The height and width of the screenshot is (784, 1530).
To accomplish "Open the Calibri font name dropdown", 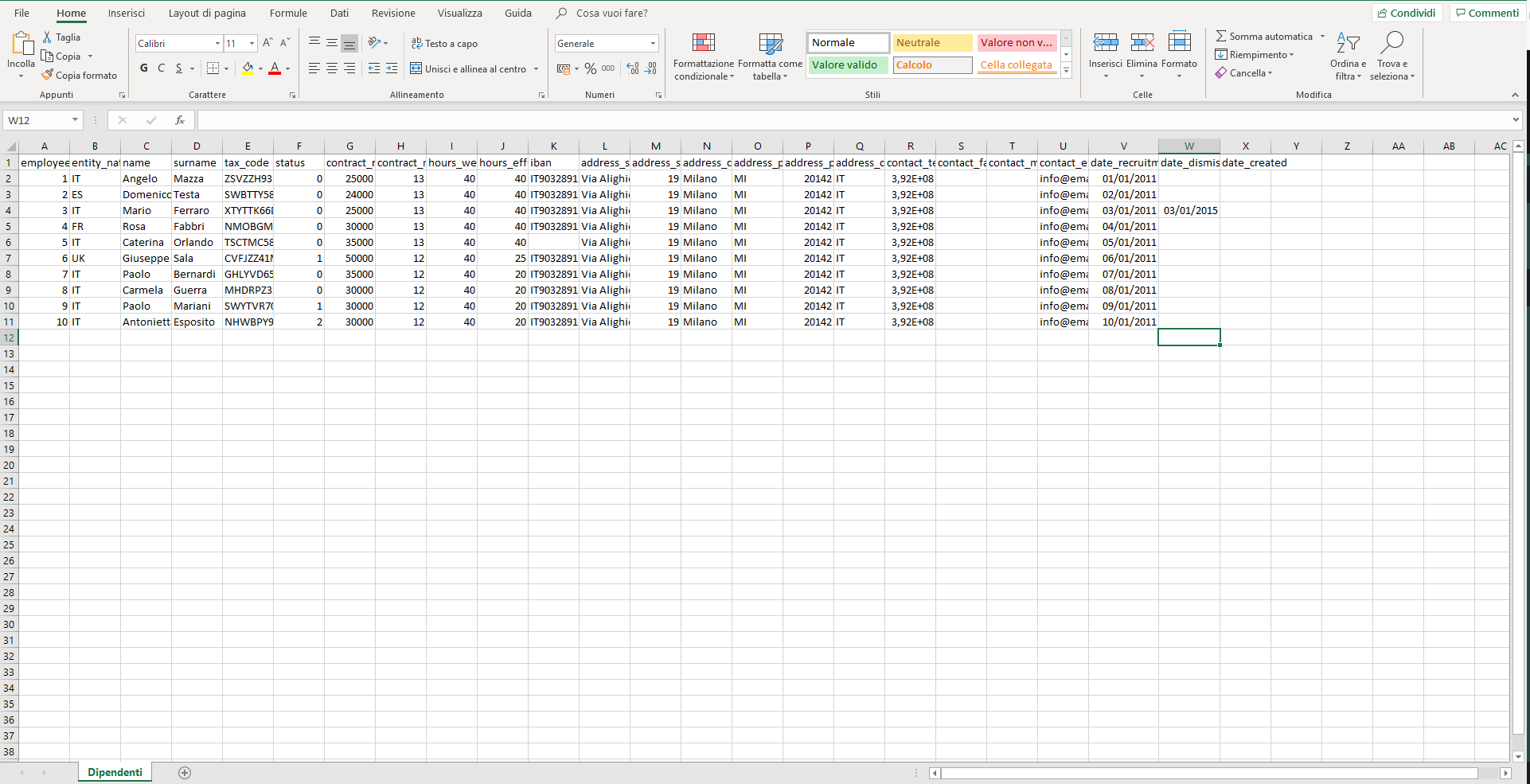I will (x=217, y=44).
